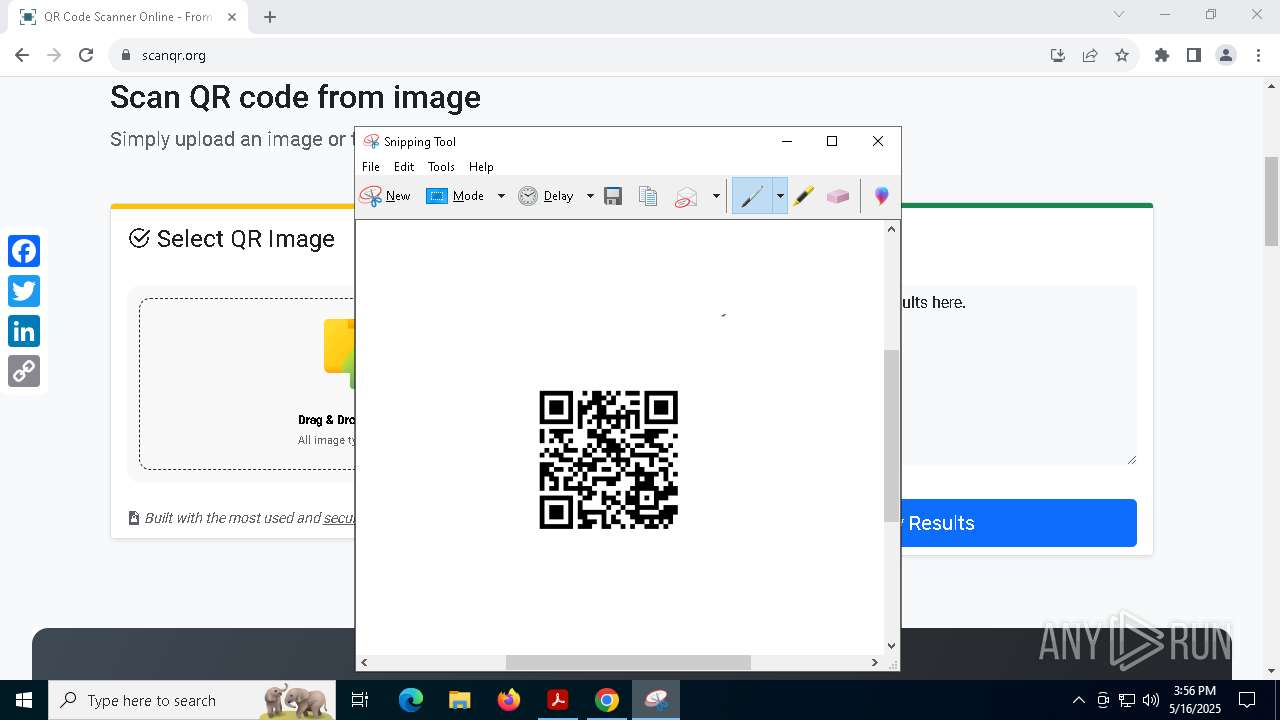Open the notification center icon
Viewport: 1280px width, 720px height.
point(1247,700)
